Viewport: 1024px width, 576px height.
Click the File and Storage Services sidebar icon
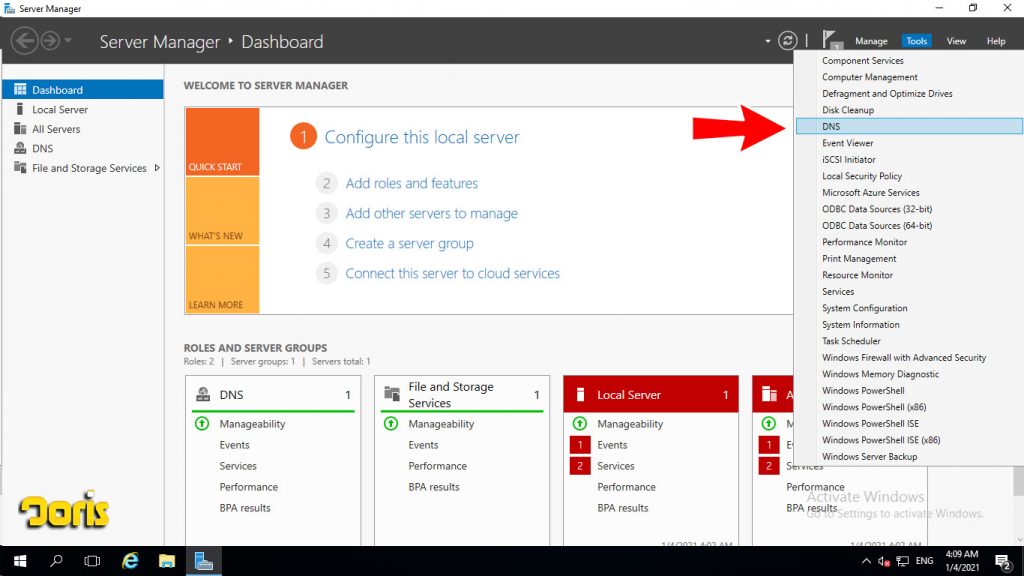20,168
